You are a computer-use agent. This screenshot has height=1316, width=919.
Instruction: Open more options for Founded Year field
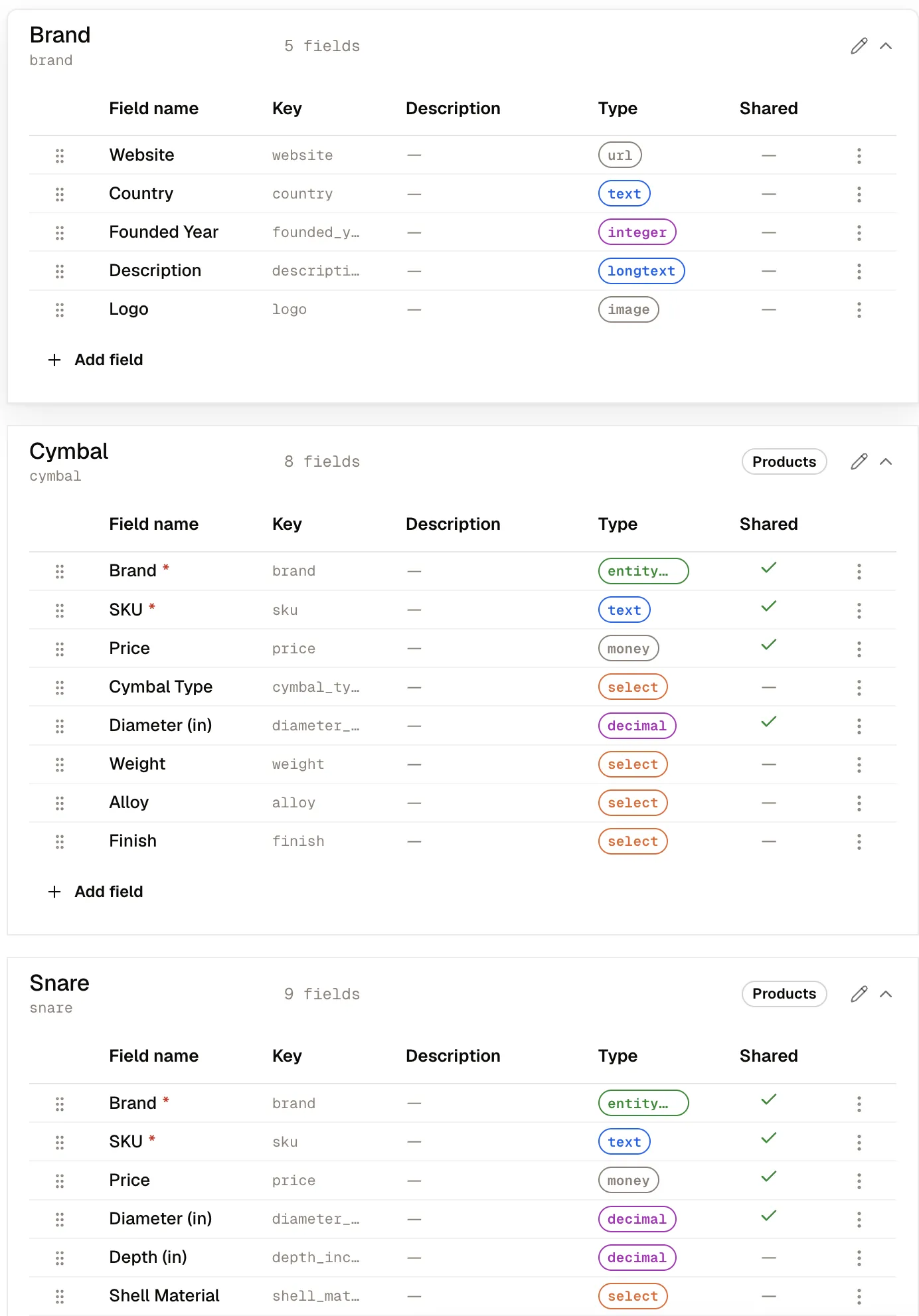tap(859, 232)
